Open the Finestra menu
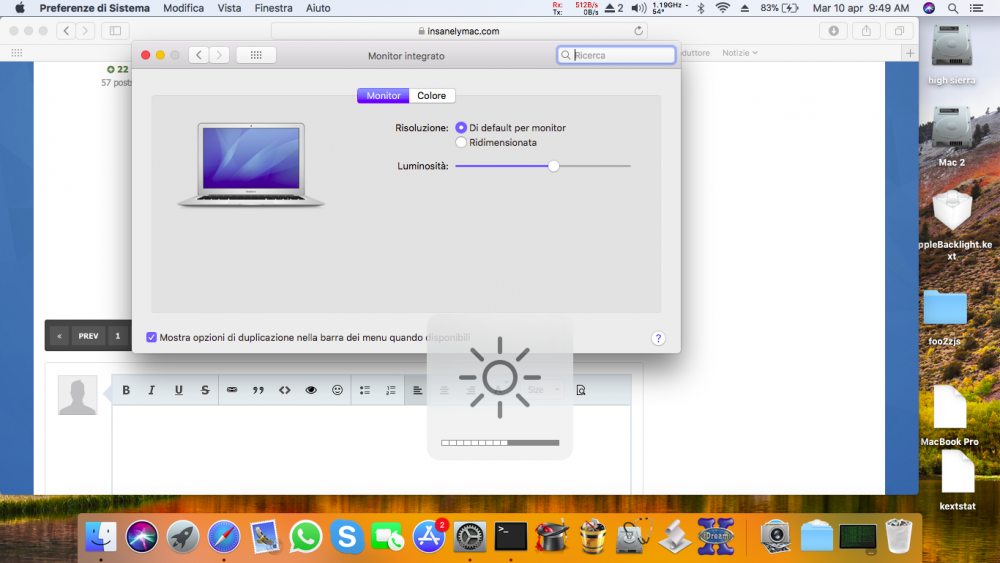 [273, 8]
